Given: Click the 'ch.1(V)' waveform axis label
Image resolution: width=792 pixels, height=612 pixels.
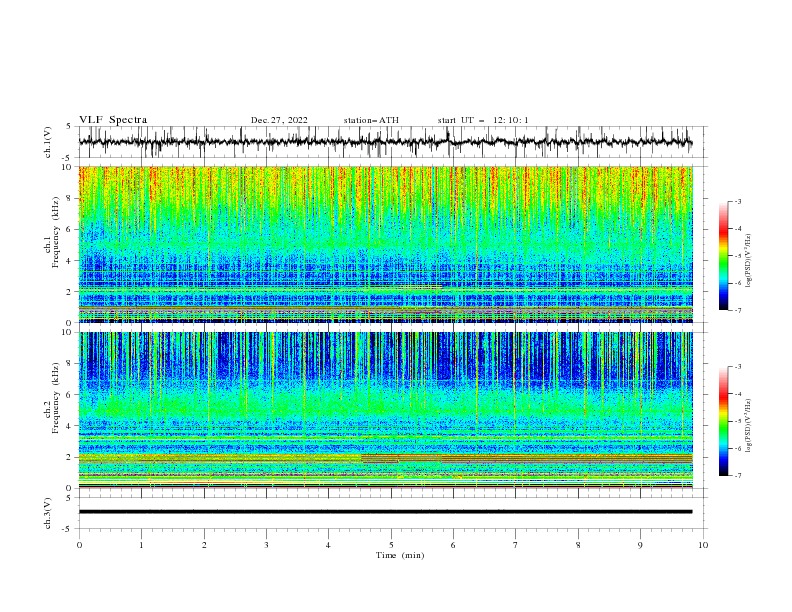Looking at the screenshot, I should [48, 142].
